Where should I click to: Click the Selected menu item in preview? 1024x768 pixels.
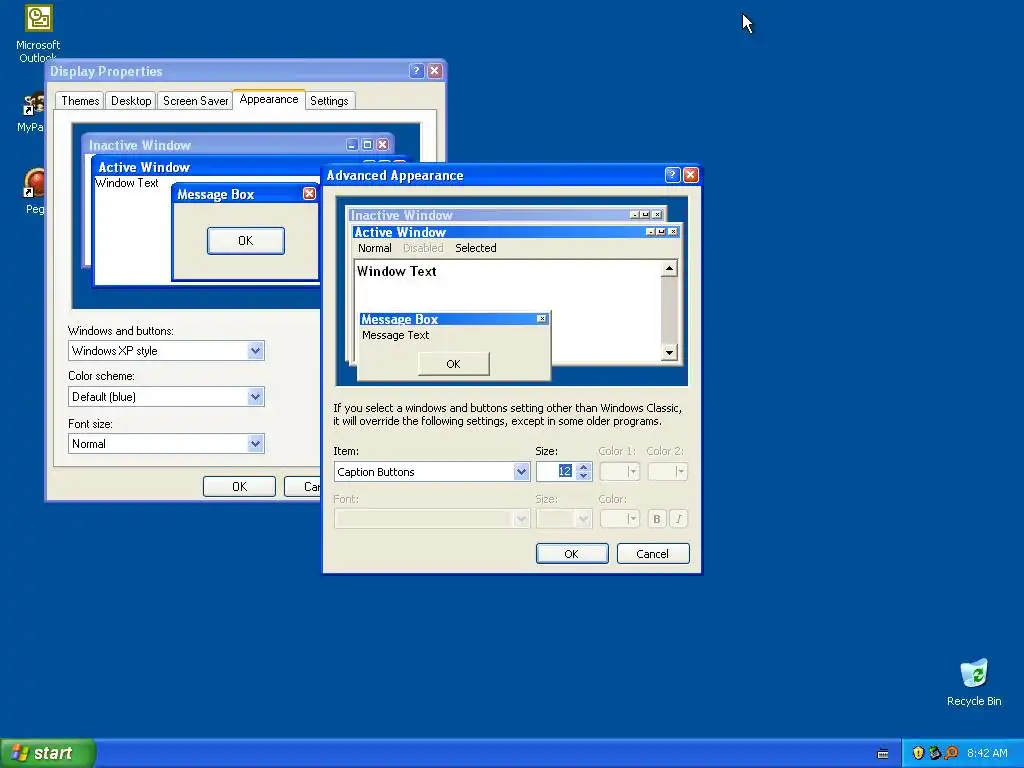coord(475,248)
